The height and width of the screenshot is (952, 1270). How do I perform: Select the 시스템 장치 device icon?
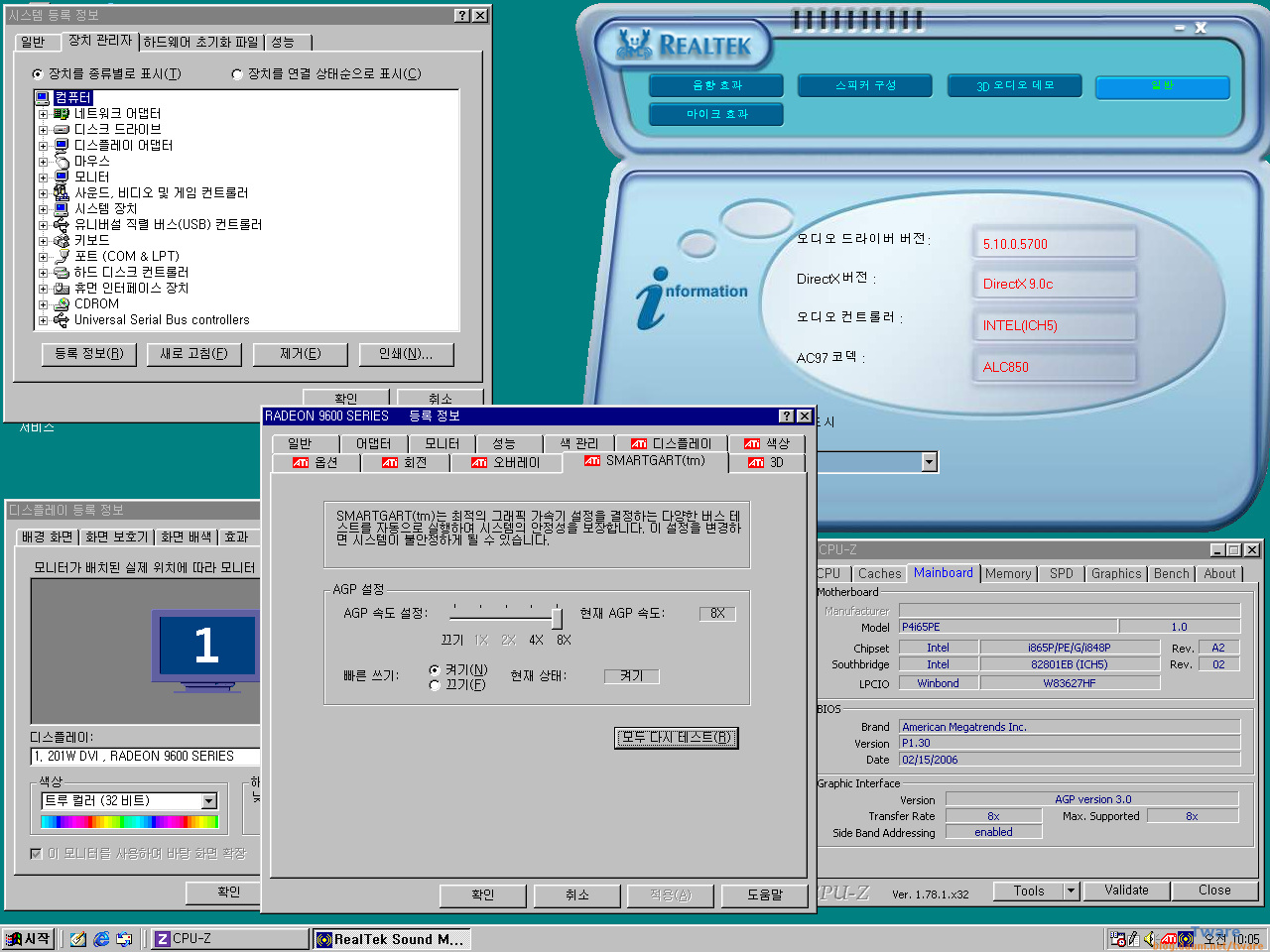pyautogui.click(x=62, y=208)
